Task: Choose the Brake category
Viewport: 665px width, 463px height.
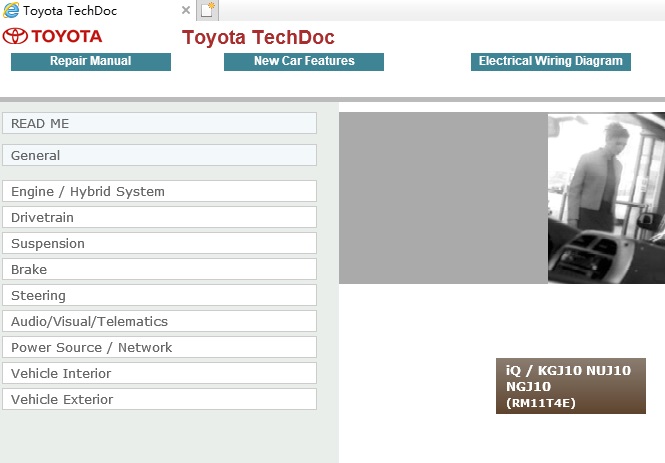Action: 159,269
